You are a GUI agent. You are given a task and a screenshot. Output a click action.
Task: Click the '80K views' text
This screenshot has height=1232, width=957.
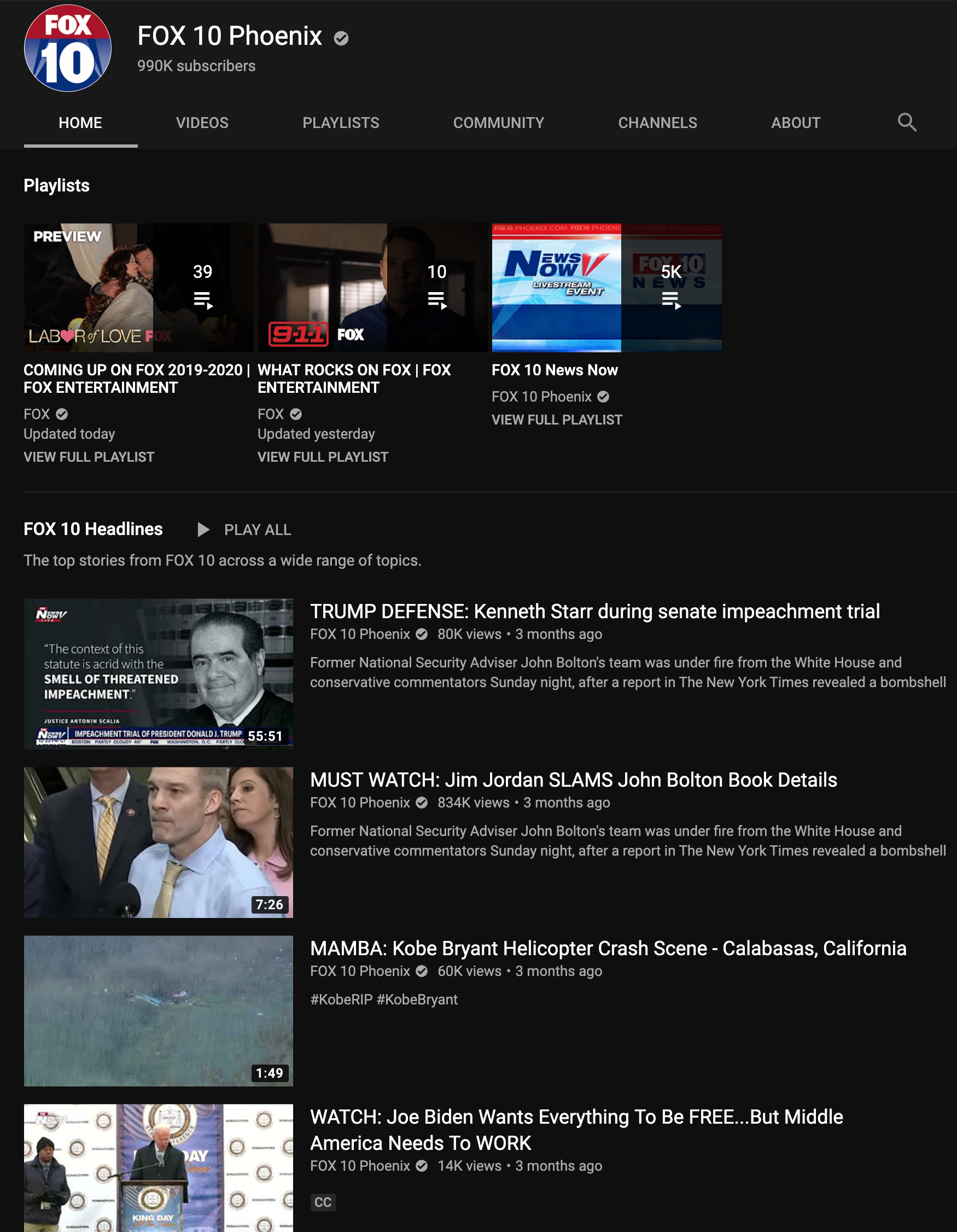point(469,634)
